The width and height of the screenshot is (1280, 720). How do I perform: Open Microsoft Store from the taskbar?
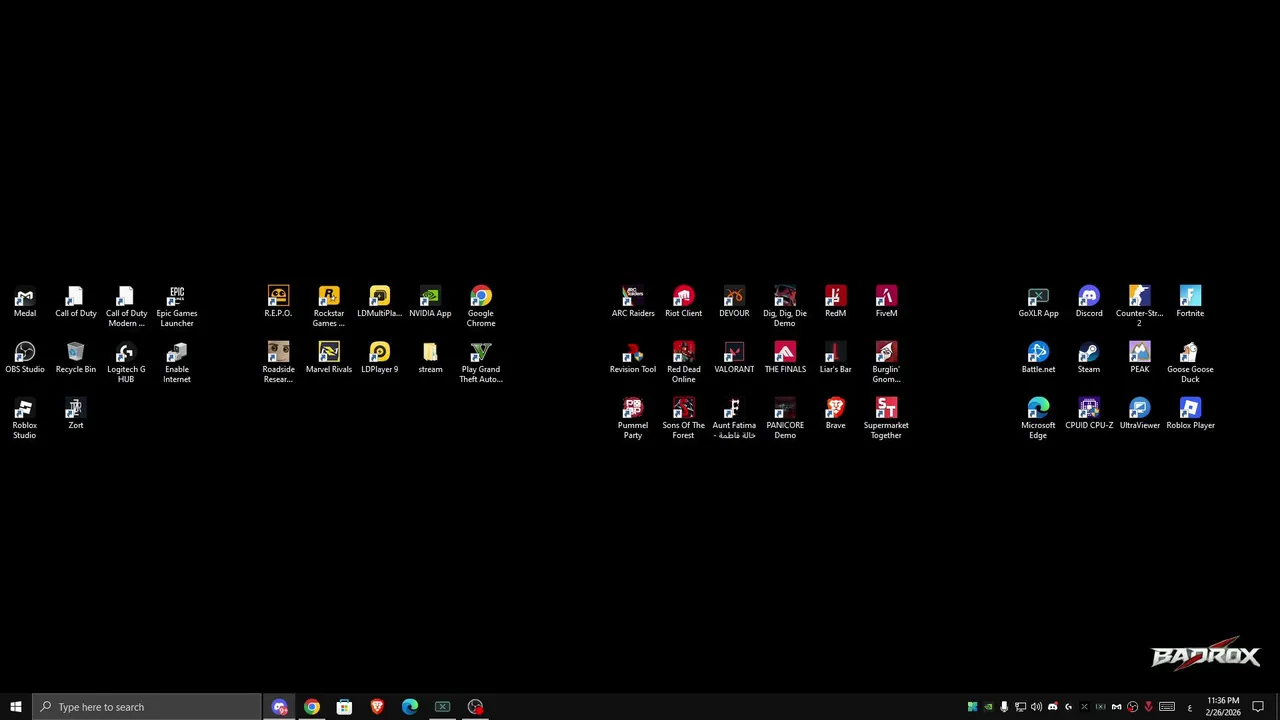344,707
